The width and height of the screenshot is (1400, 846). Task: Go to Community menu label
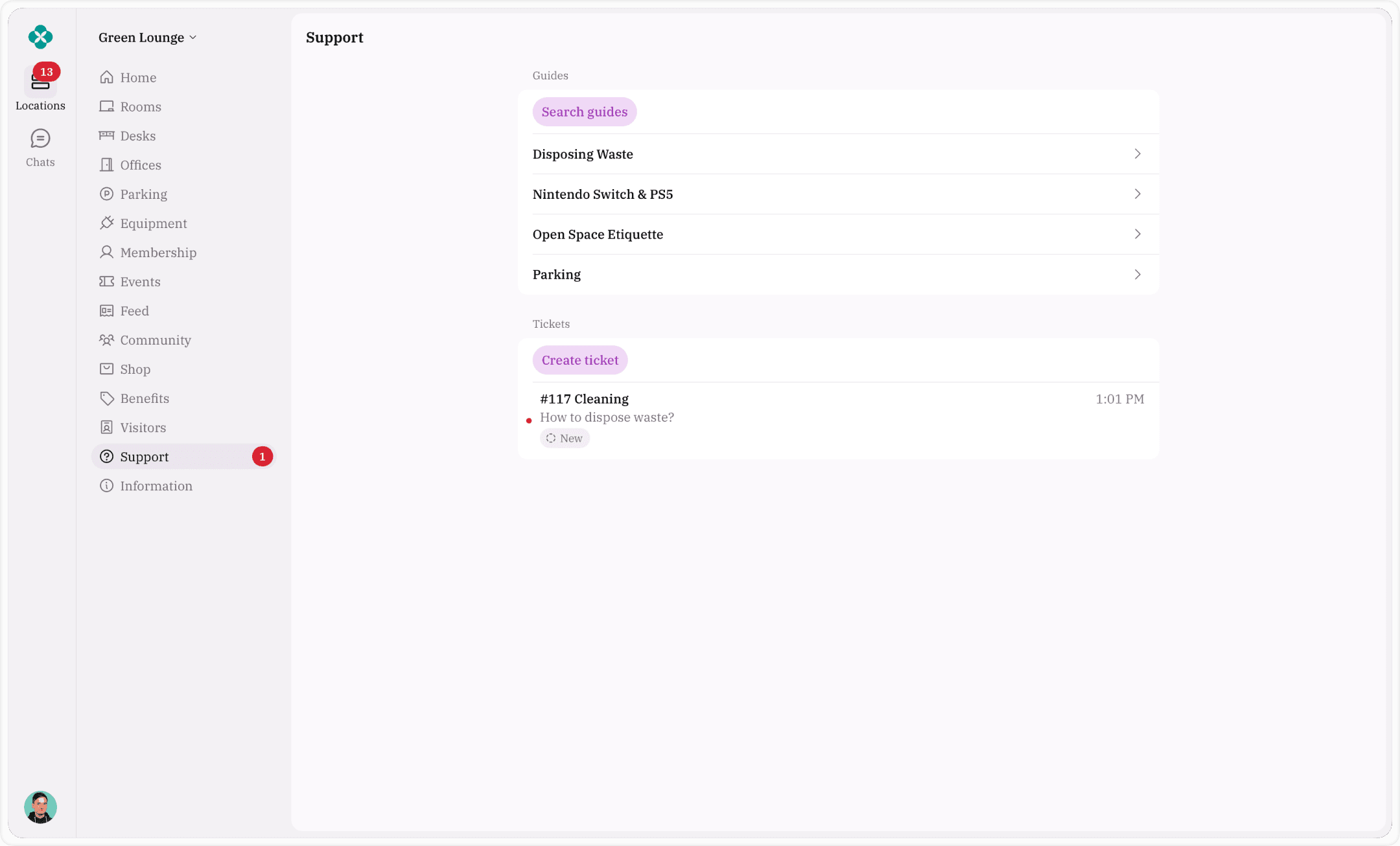tap(156, 340)
